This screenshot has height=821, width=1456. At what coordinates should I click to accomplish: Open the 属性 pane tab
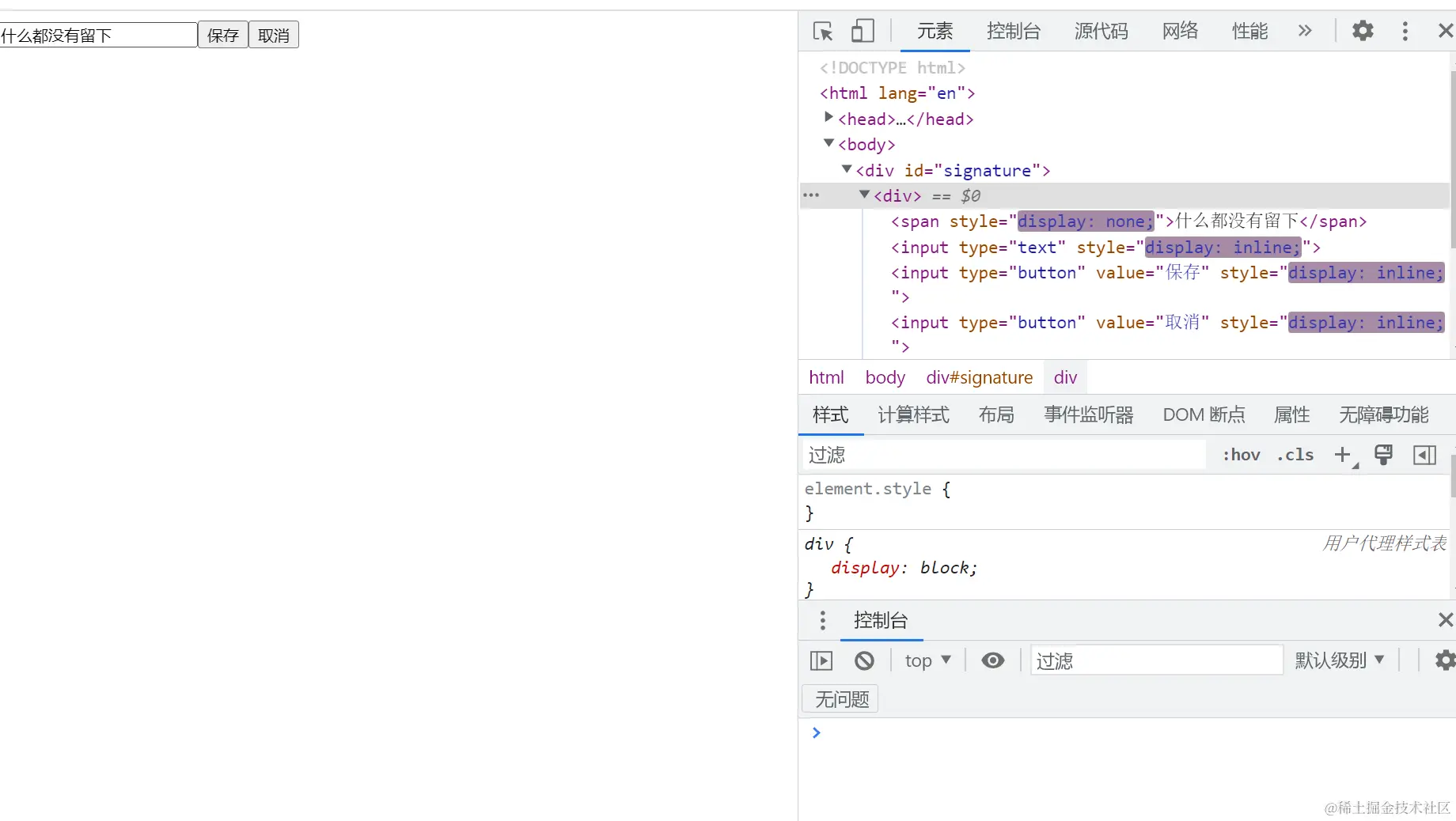click(1292, 414)
